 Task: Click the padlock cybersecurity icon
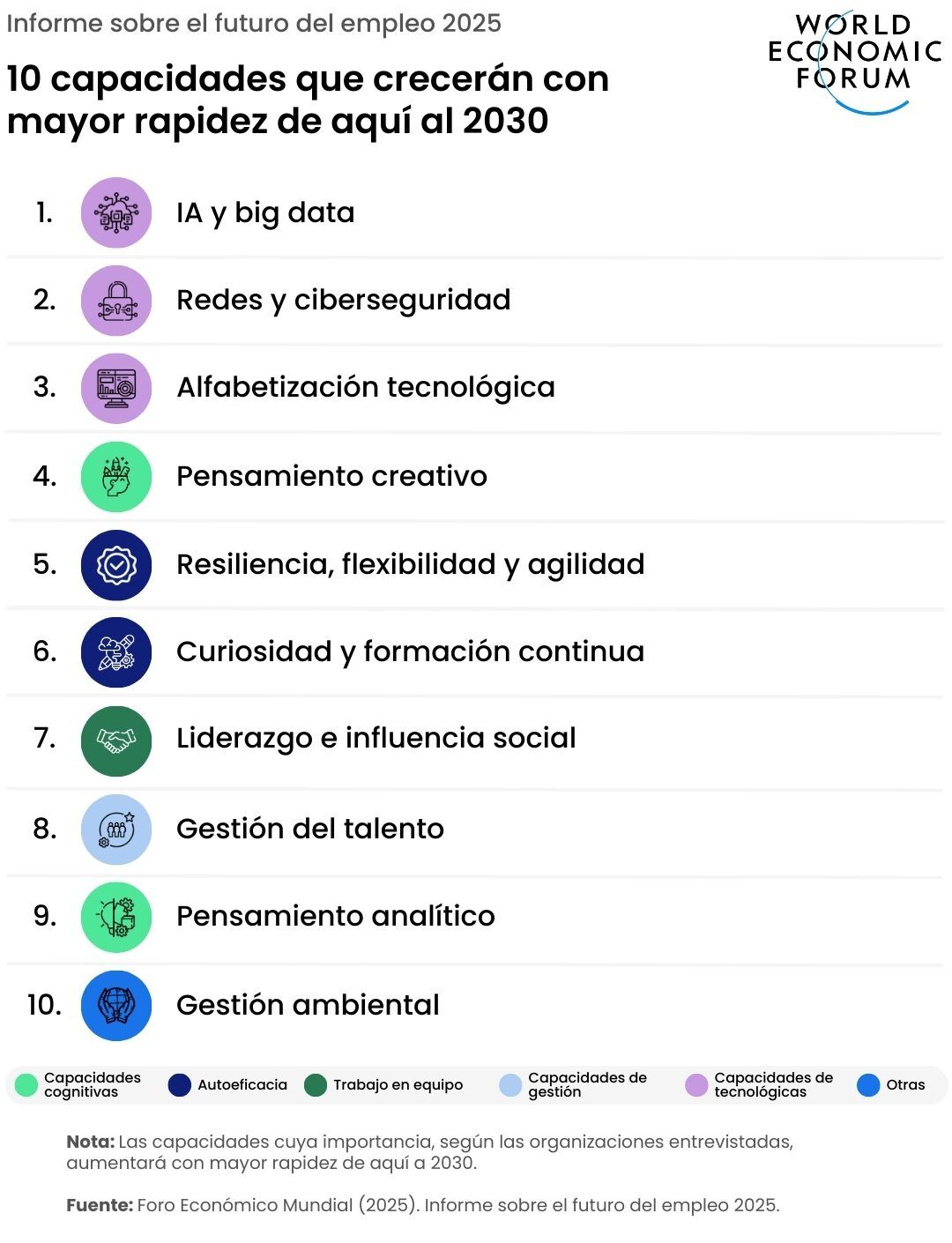116,301
